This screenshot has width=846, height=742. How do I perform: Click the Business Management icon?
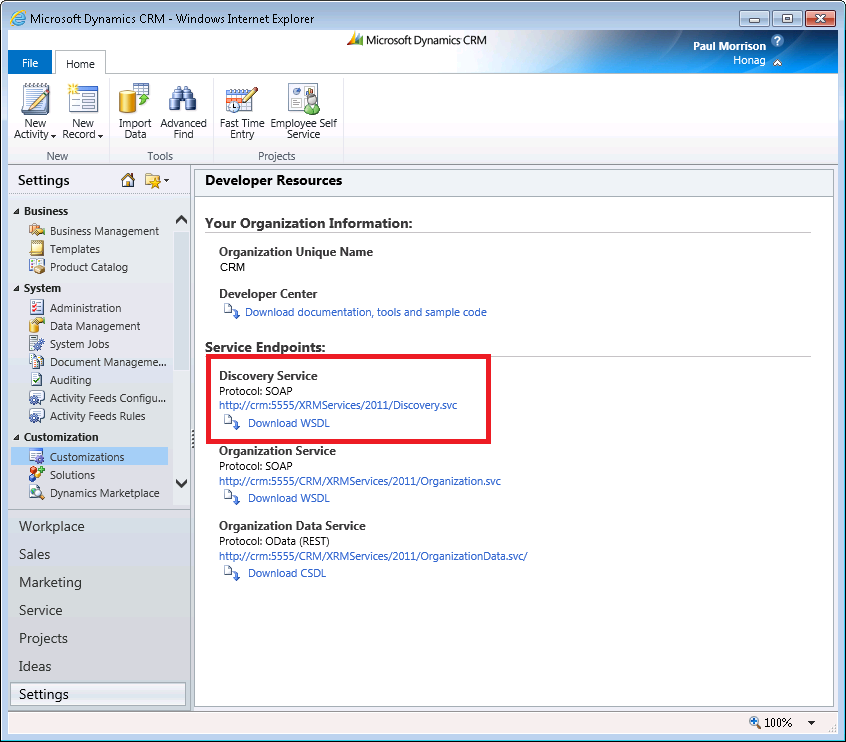point(37,230)
